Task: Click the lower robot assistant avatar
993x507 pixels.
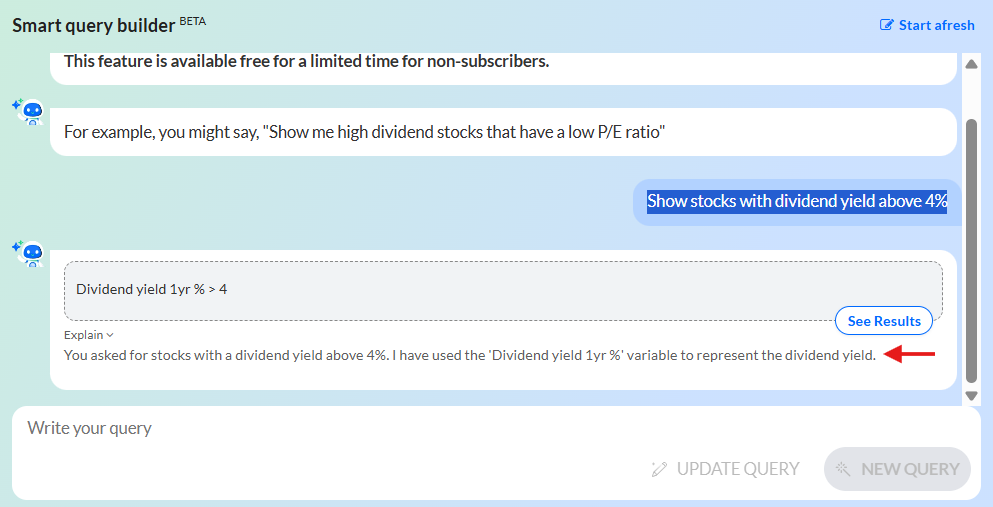Action: pos(27,253)
